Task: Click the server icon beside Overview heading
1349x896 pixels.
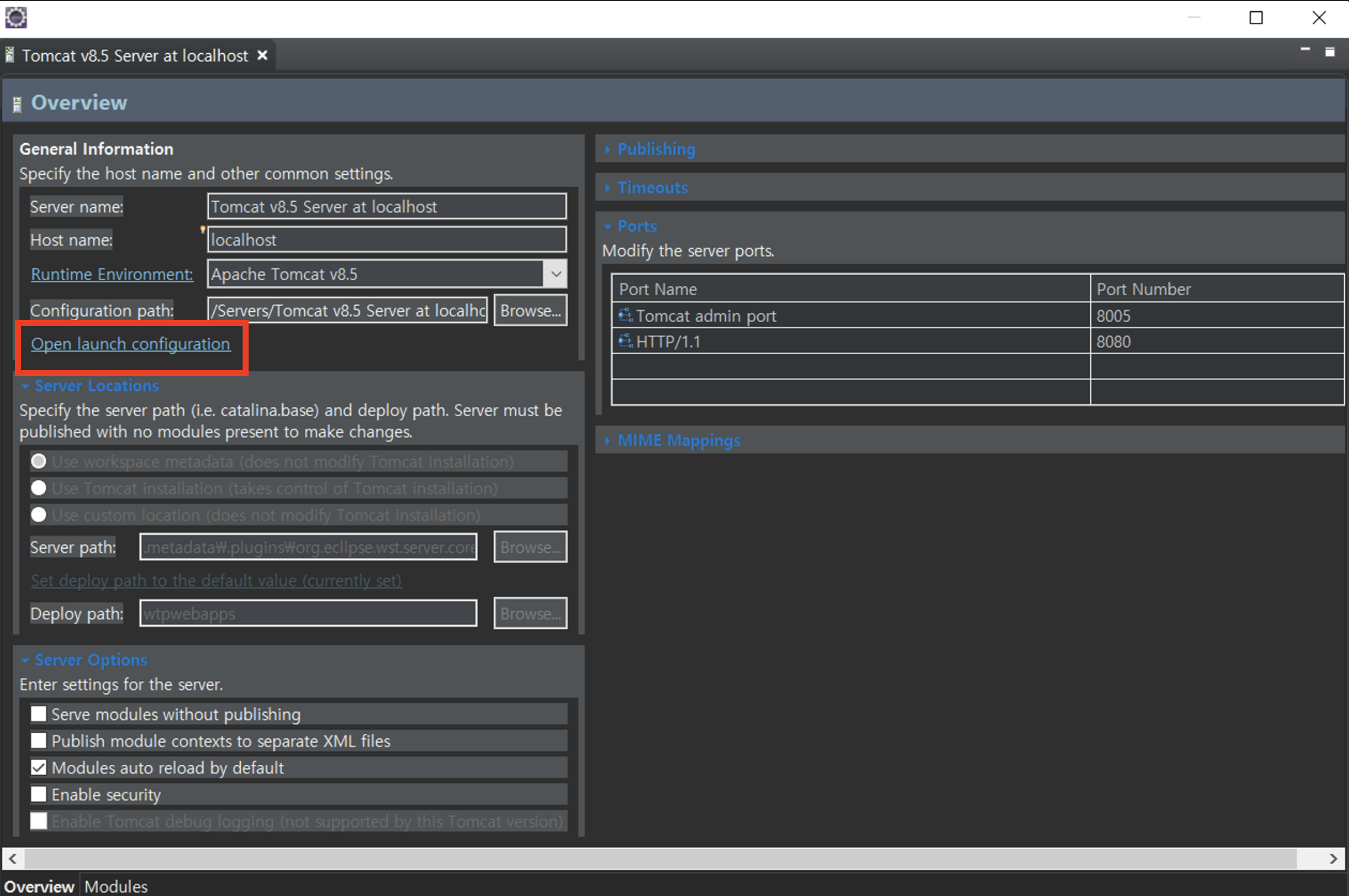Action: (17, 104)
